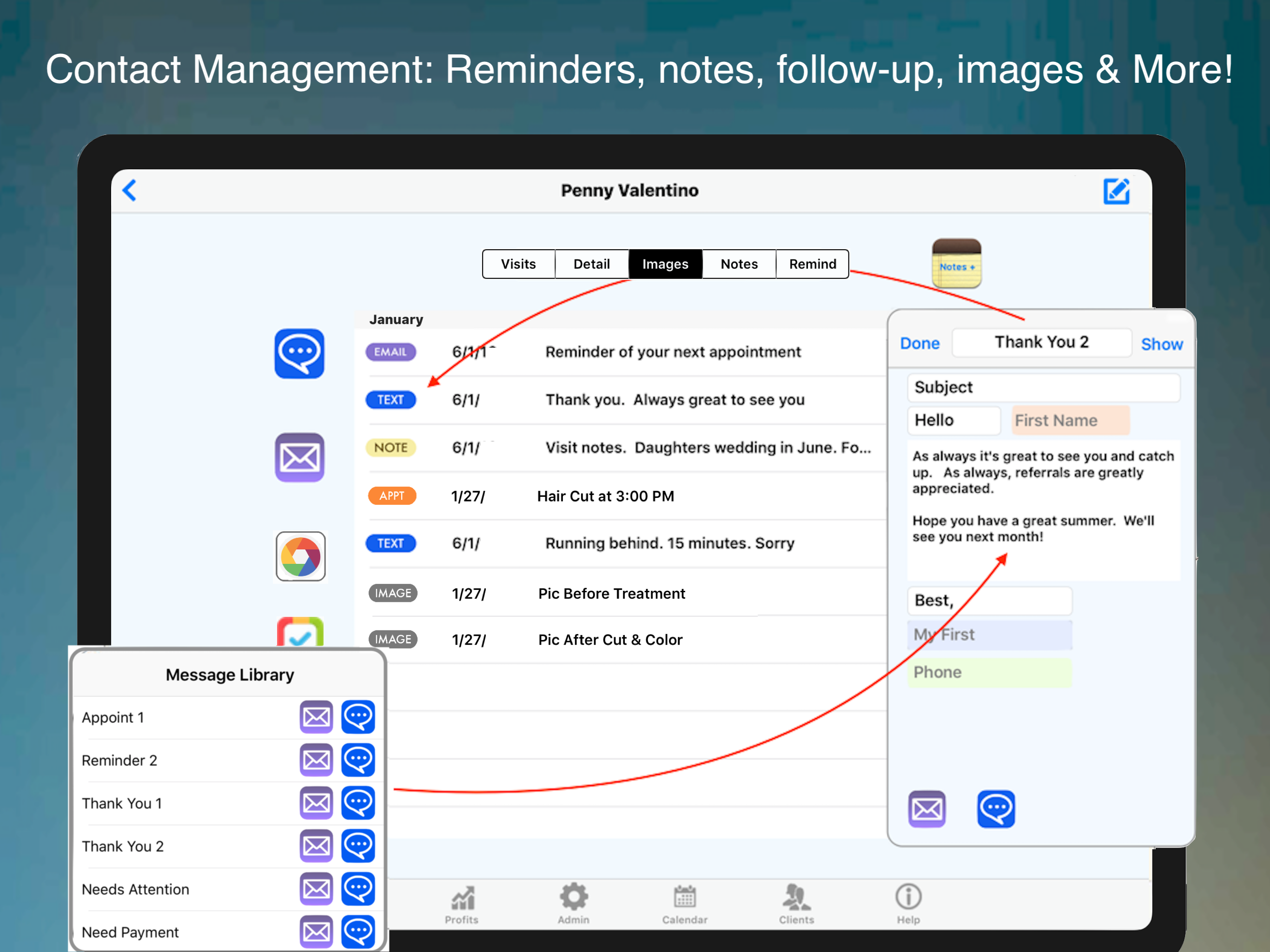Send Need Payment by text message
This screenshot has height=952, width=1270.
pyautogui.click(x=358, y=932)
